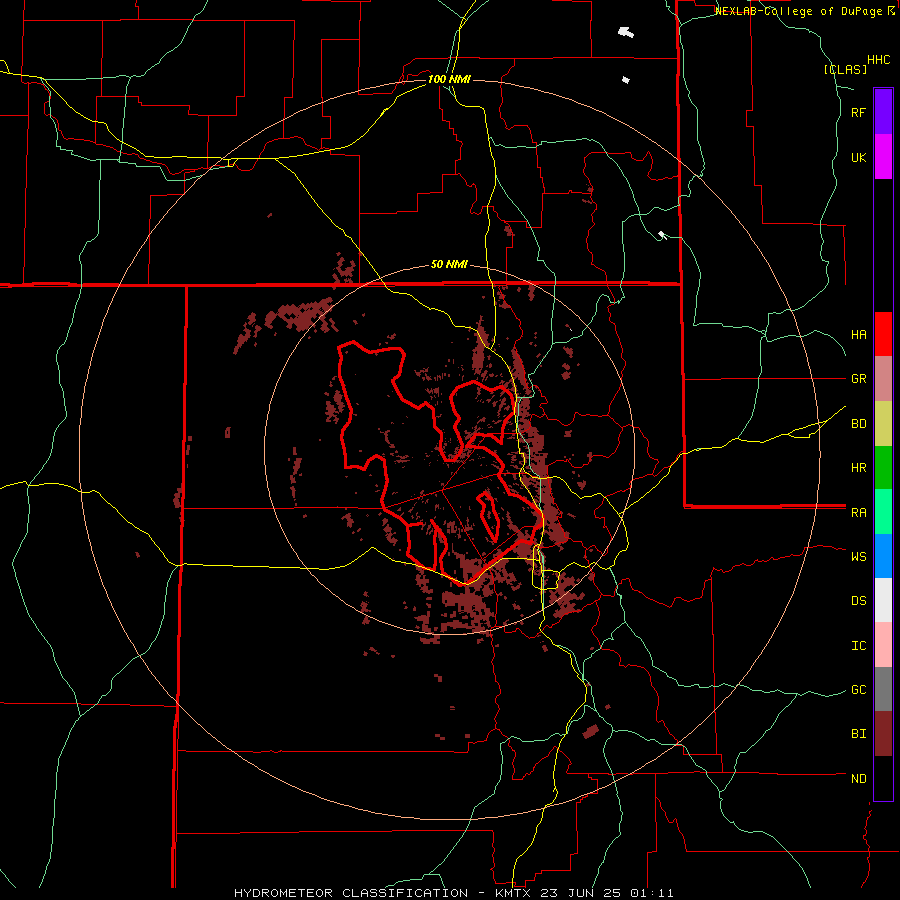The image size is (900, 900).
Task: Click the UK magenta legend swatch
Action: pyautogui.click(x=883, y=157)
